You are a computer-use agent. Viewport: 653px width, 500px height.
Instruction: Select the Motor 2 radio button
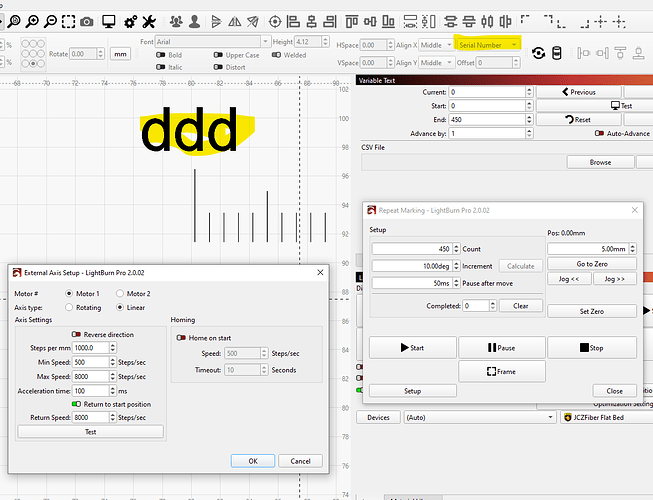point(121,294)
